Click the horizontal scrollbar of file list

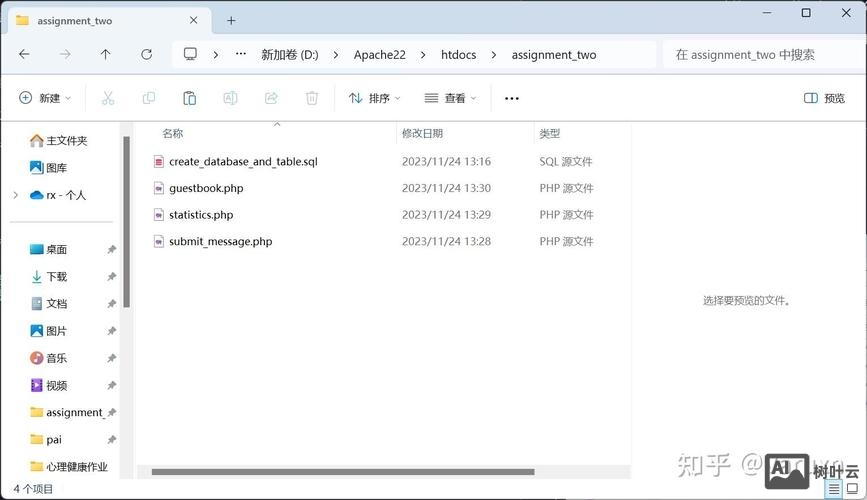pos(343,472)
